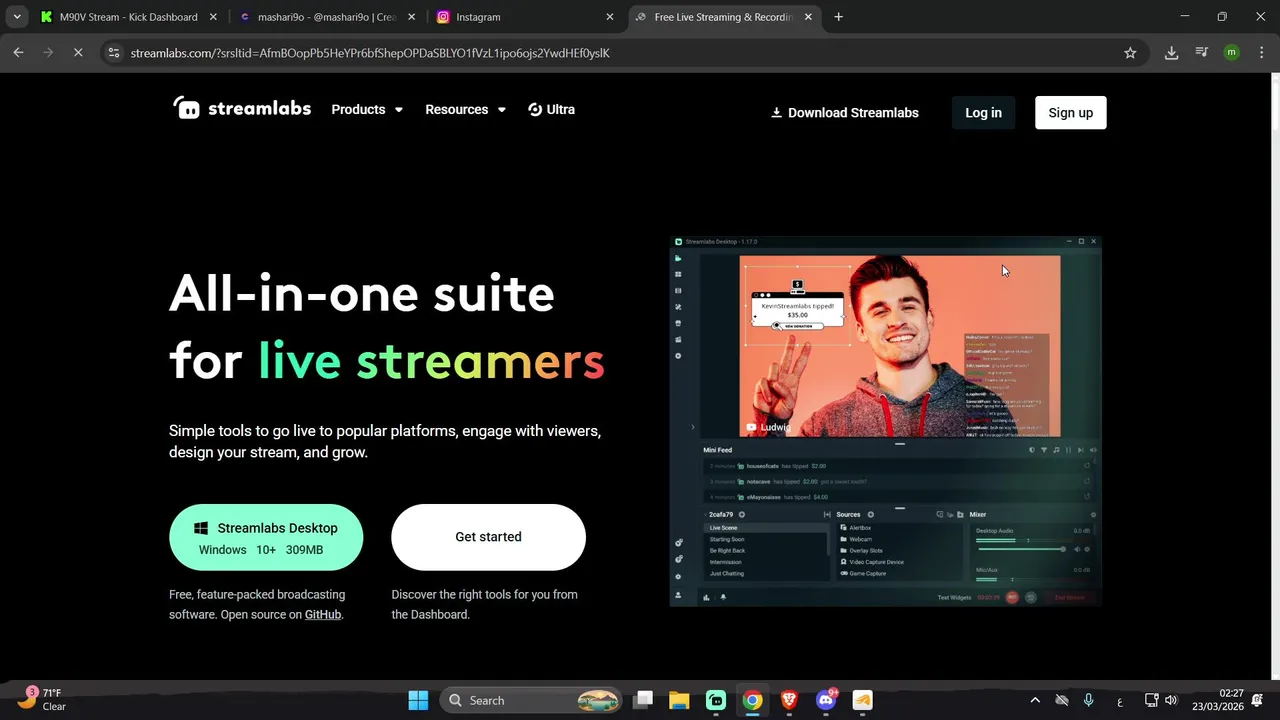Click the Get started button
Viewport: 1280px width, 720px height.
click(488, 537)
